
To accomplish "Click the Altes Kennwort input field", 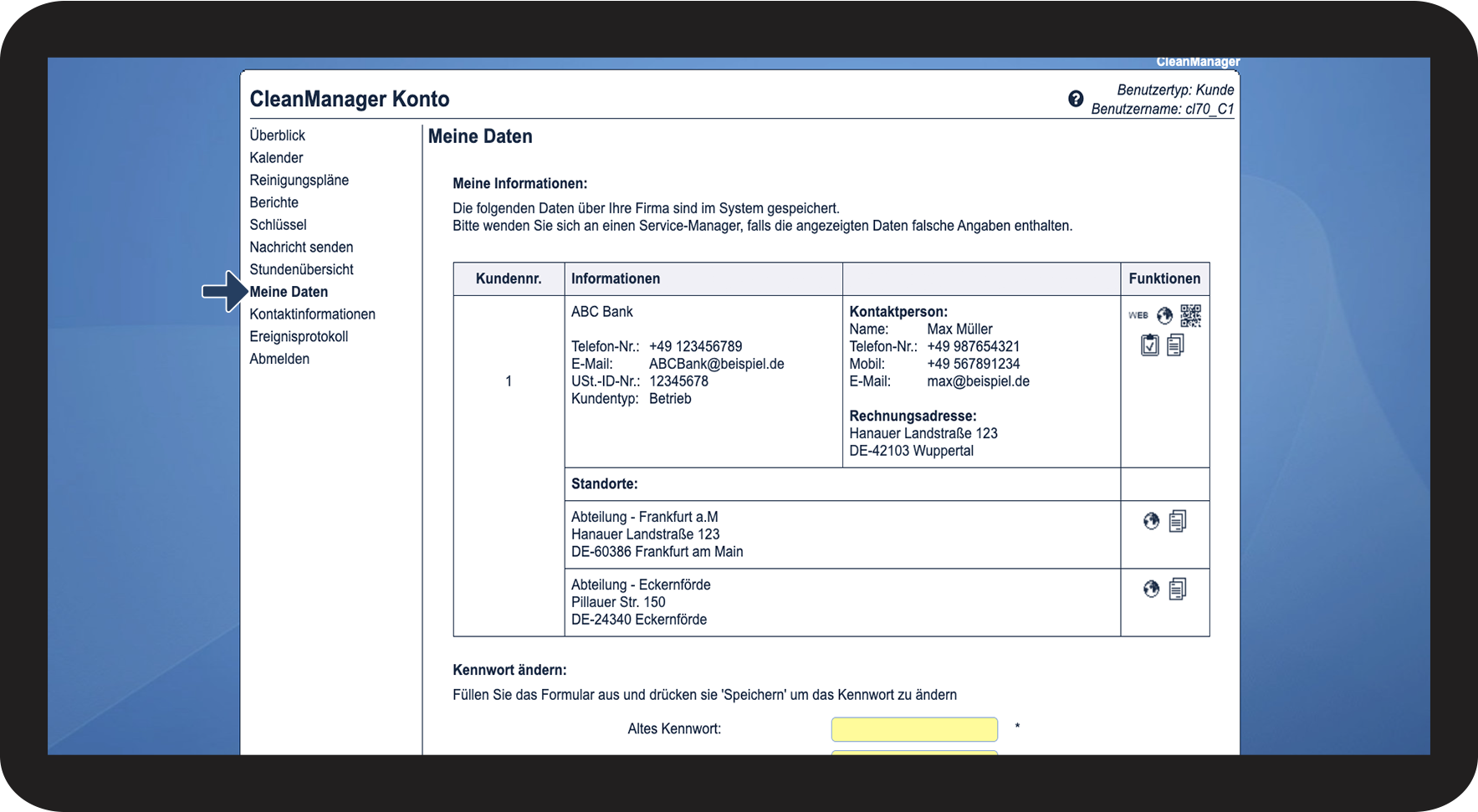I will 914,729.
